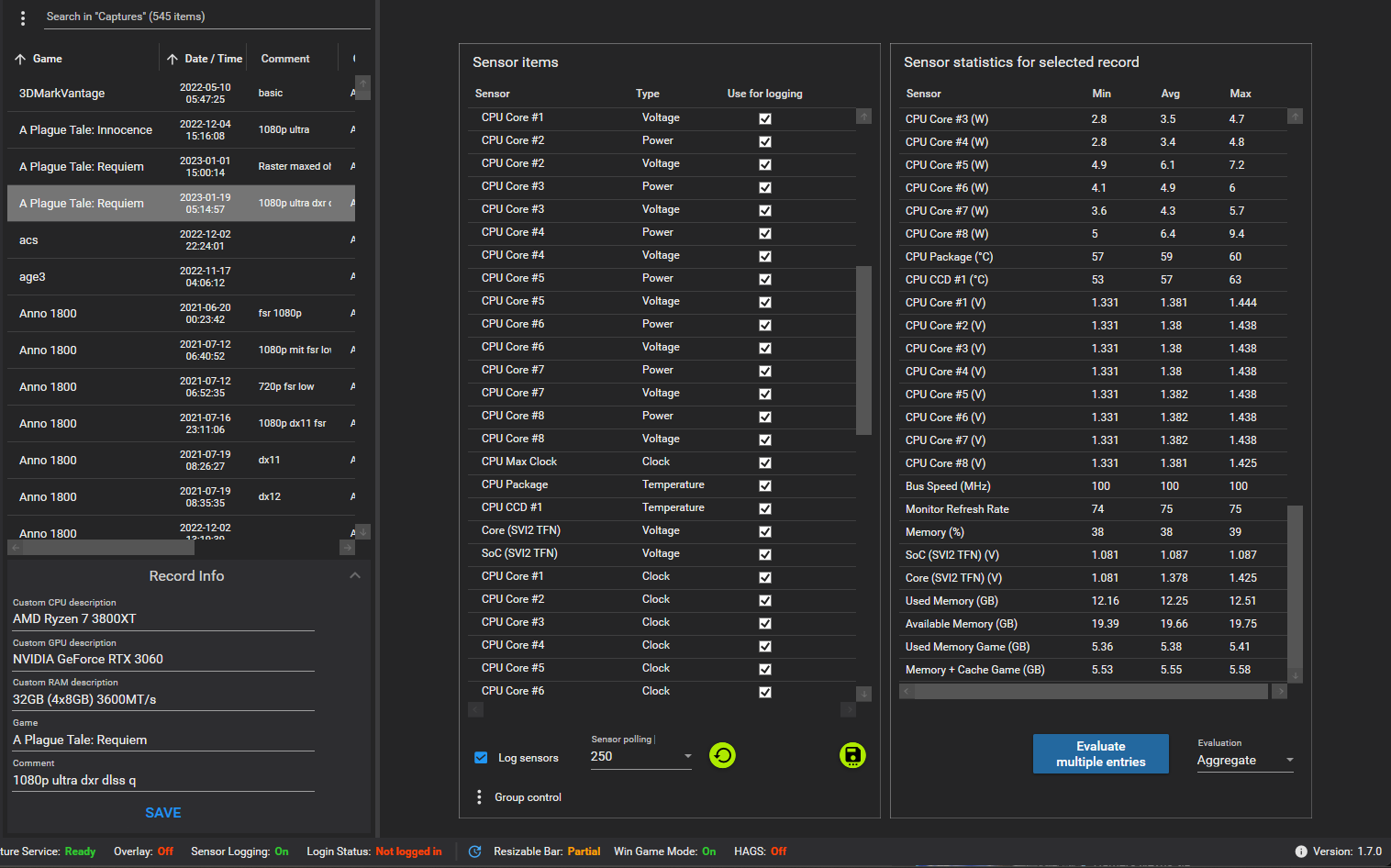Open the Evaluation Aggregate dropdown
This screenshot has height=868, width=1391.
1245,760
